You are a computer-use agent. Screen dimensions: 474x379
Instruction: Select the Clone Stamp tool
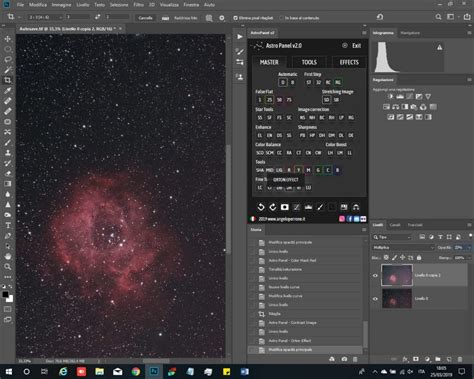tap(7, 153)
